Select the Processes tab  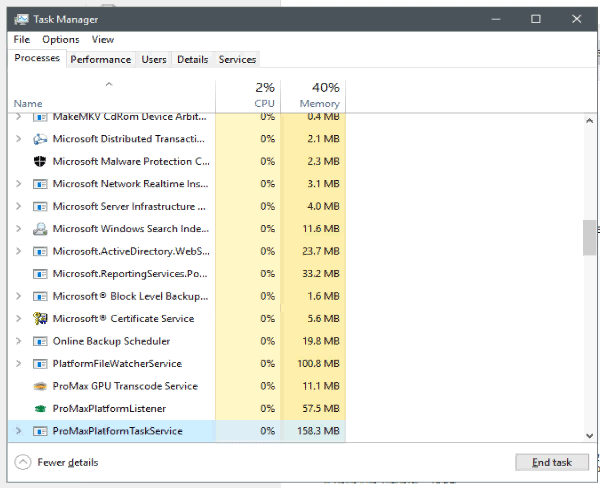[37, 58]
